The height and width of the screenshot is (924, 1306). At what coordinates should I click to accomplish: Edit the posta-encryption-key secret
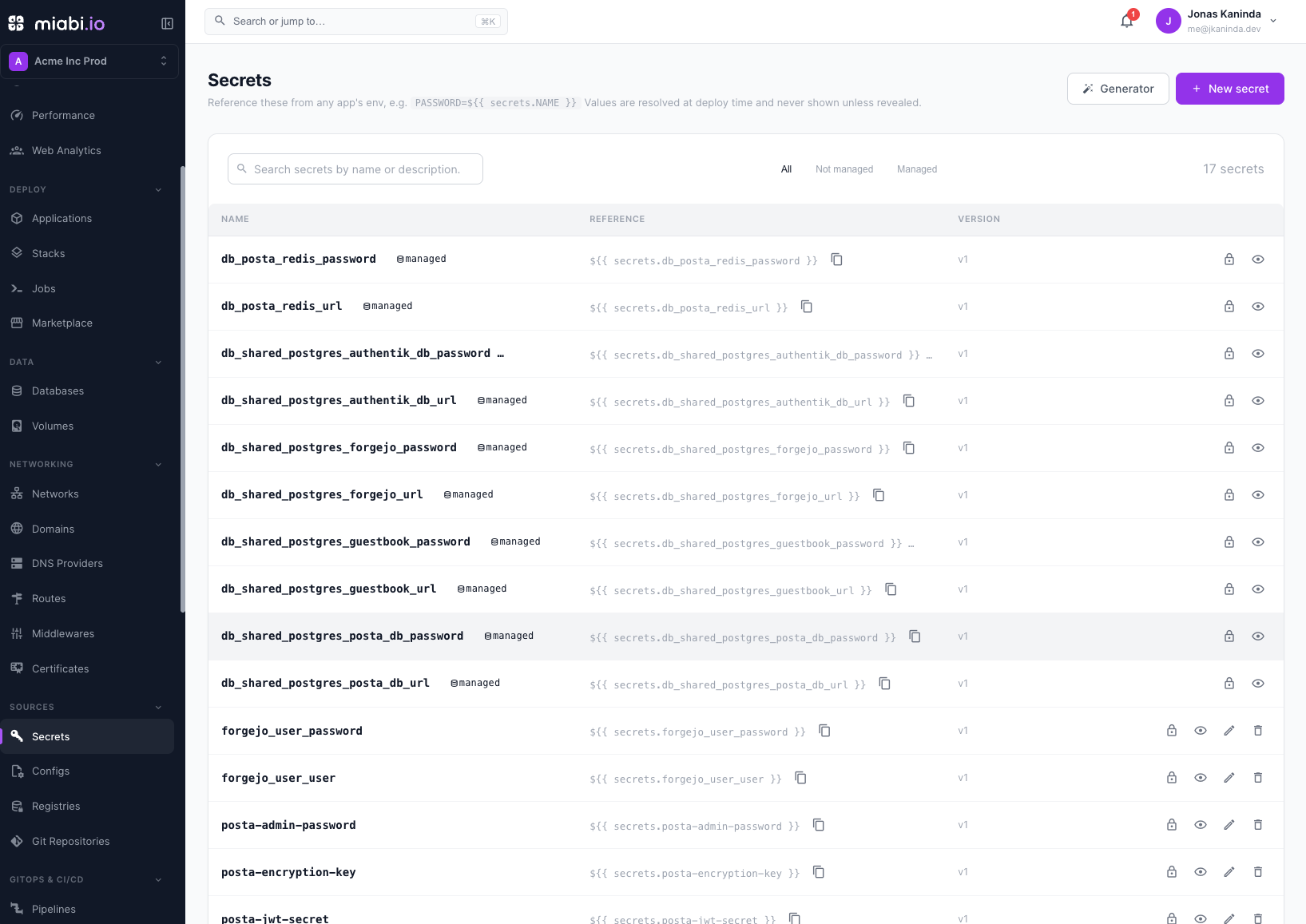click(x=1229, y=872)
